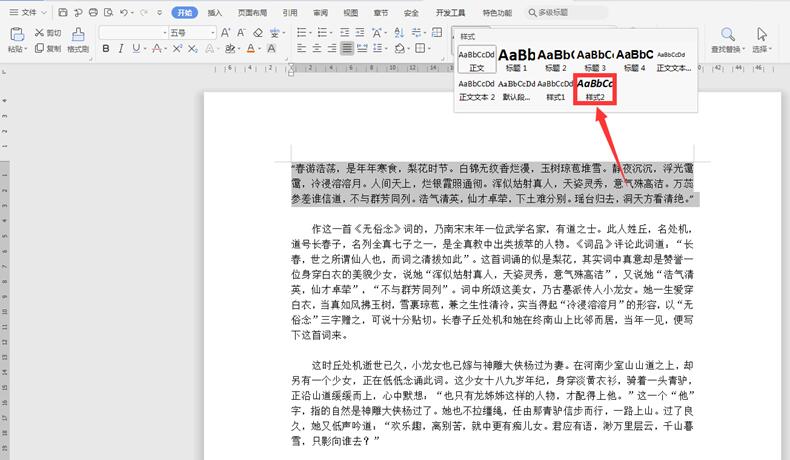Click the Undo arrow icon
Image resolution: width=790 pixels, height=460 pixels.
[x=126, y=13]
